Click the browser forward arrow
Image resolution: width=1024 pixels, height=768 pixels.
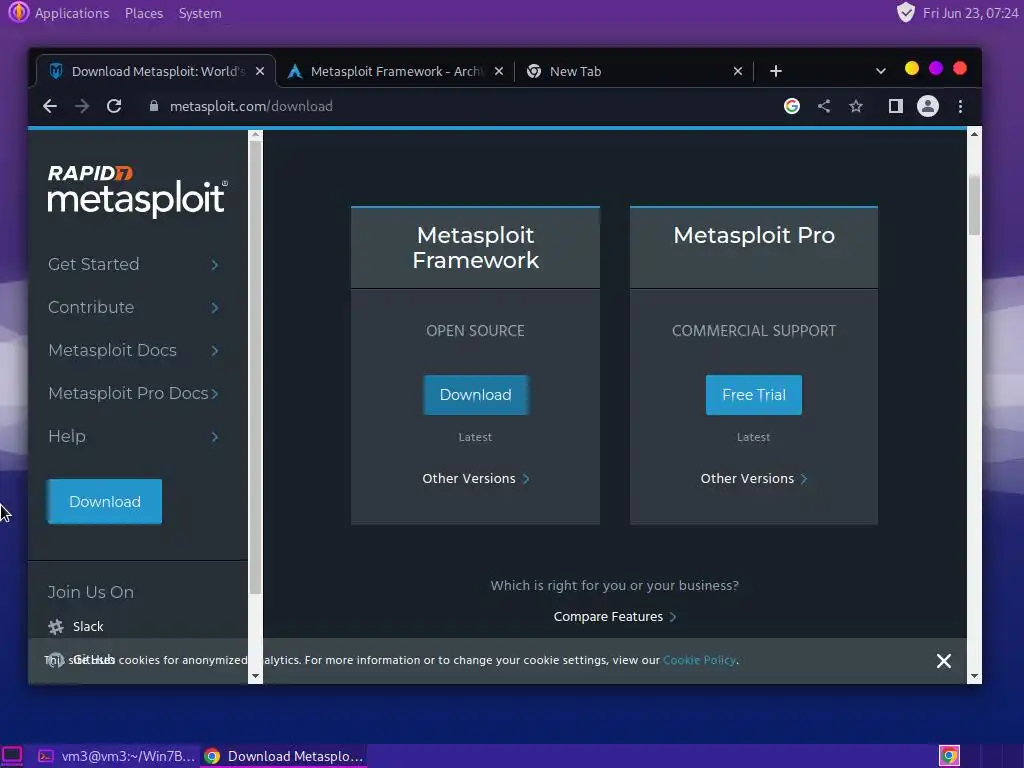coord(82,106)
